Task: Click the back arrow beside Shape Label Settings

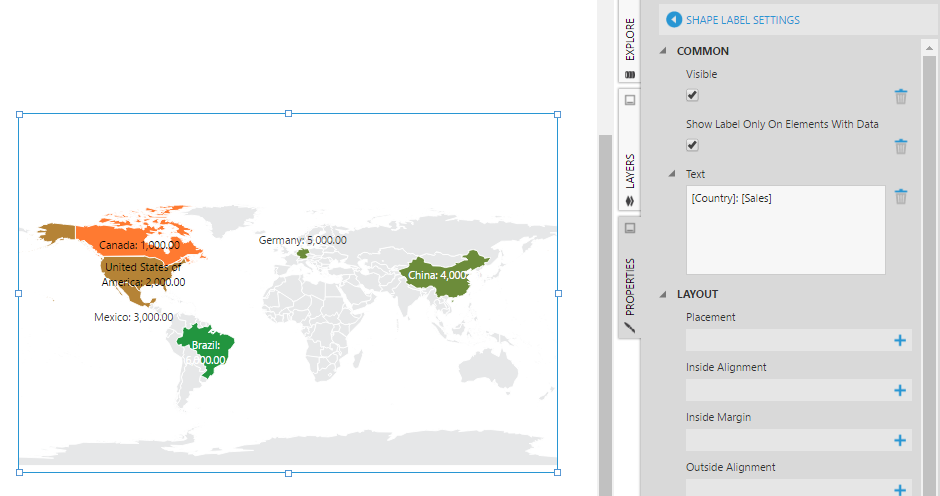Action: click(x=674, y=20)
